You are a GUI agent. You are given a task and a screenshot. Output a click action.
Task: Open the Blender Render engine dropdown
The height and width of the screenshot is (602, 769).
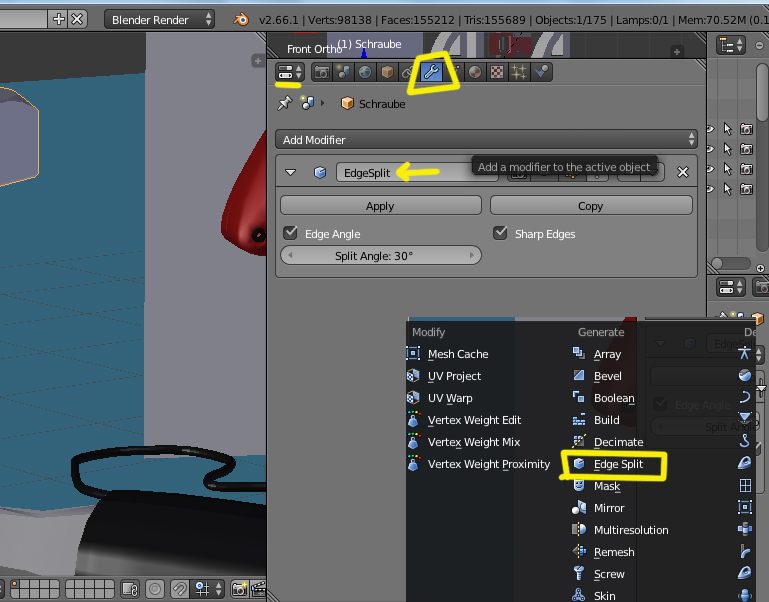coord(159,20)
